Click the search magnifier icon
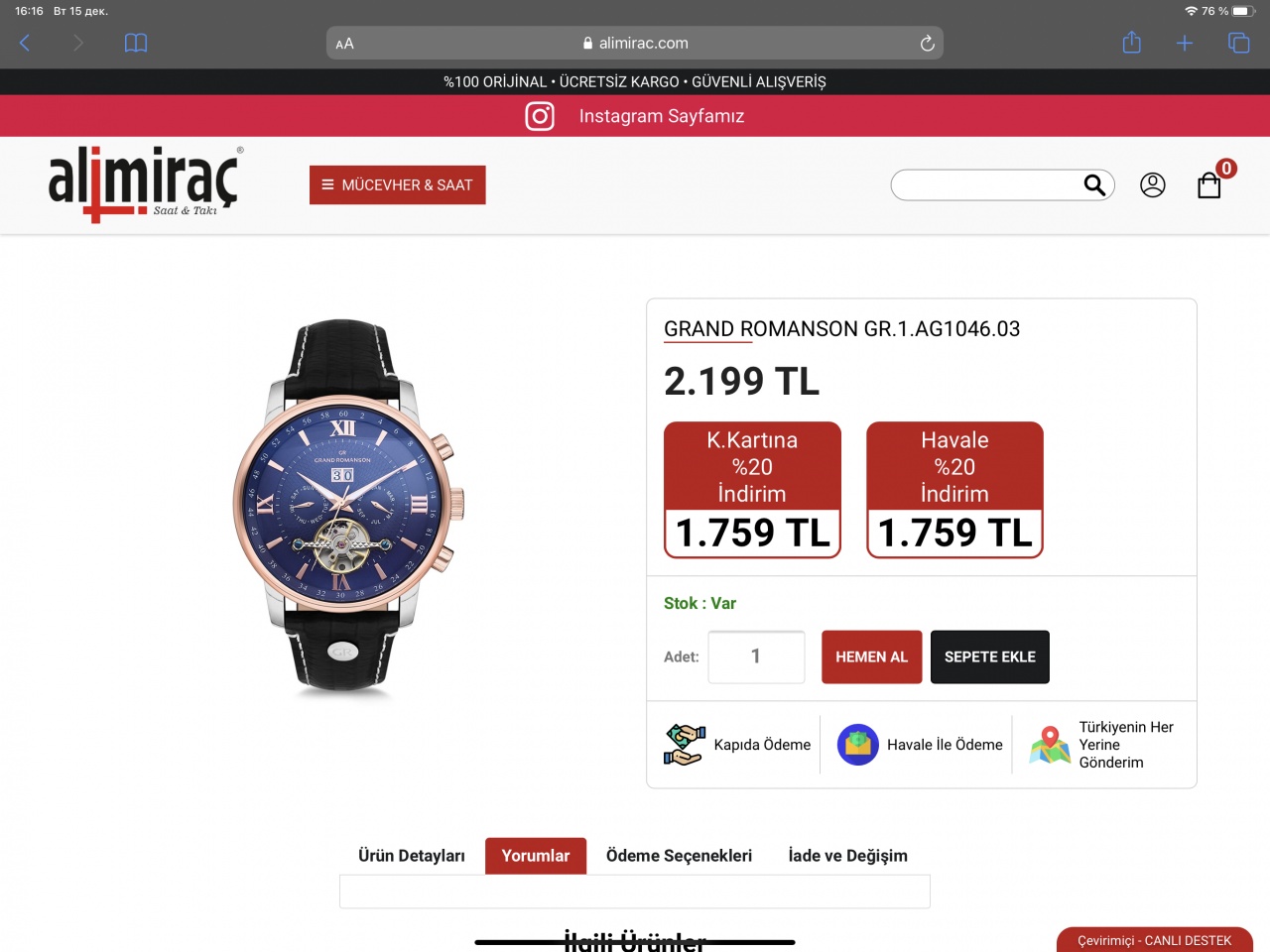This screenshot has width=1270, height=952. click(1094, 184)
